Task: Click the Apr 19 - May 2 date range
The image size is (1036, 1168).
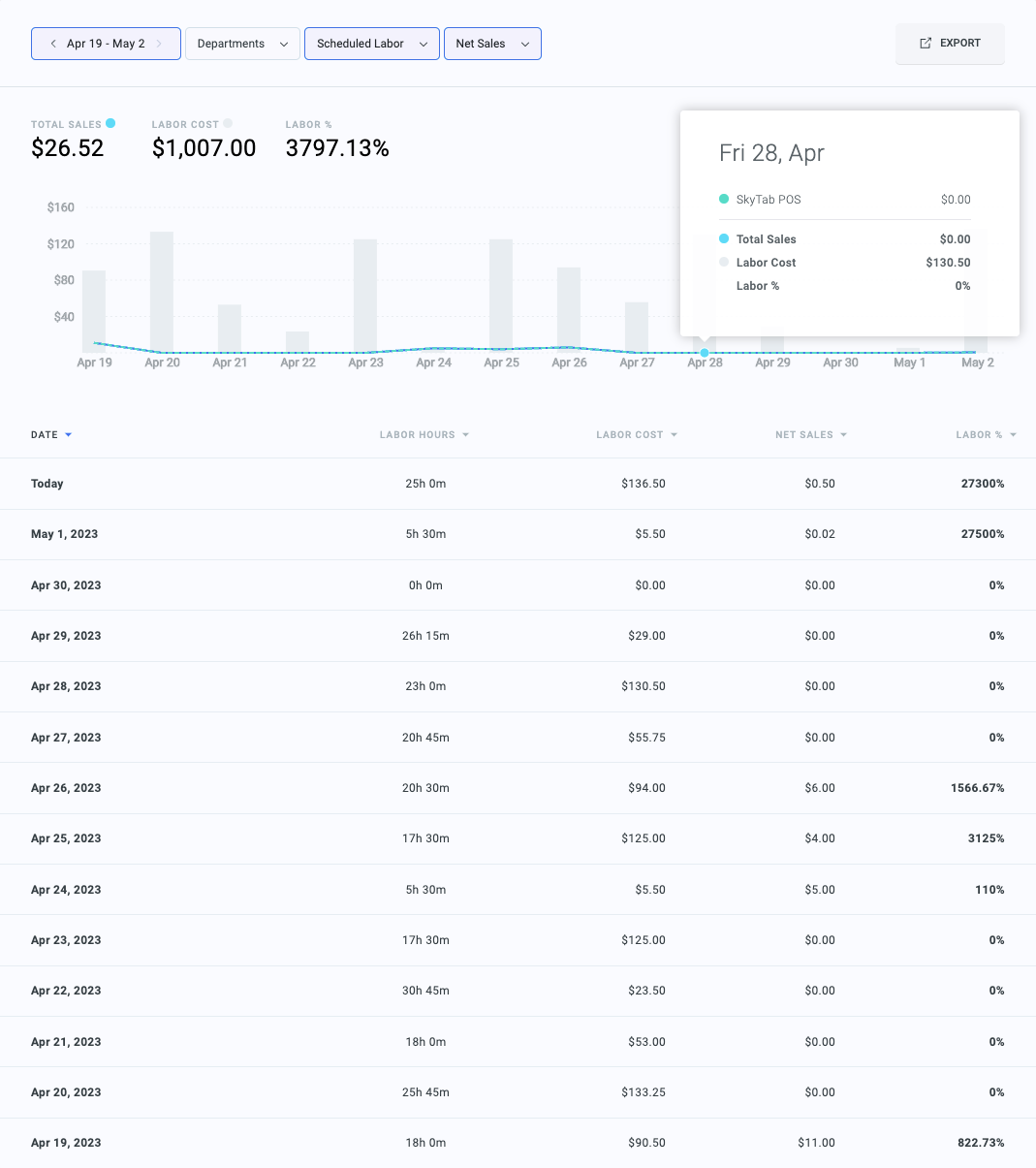Action: pos(106,44)
